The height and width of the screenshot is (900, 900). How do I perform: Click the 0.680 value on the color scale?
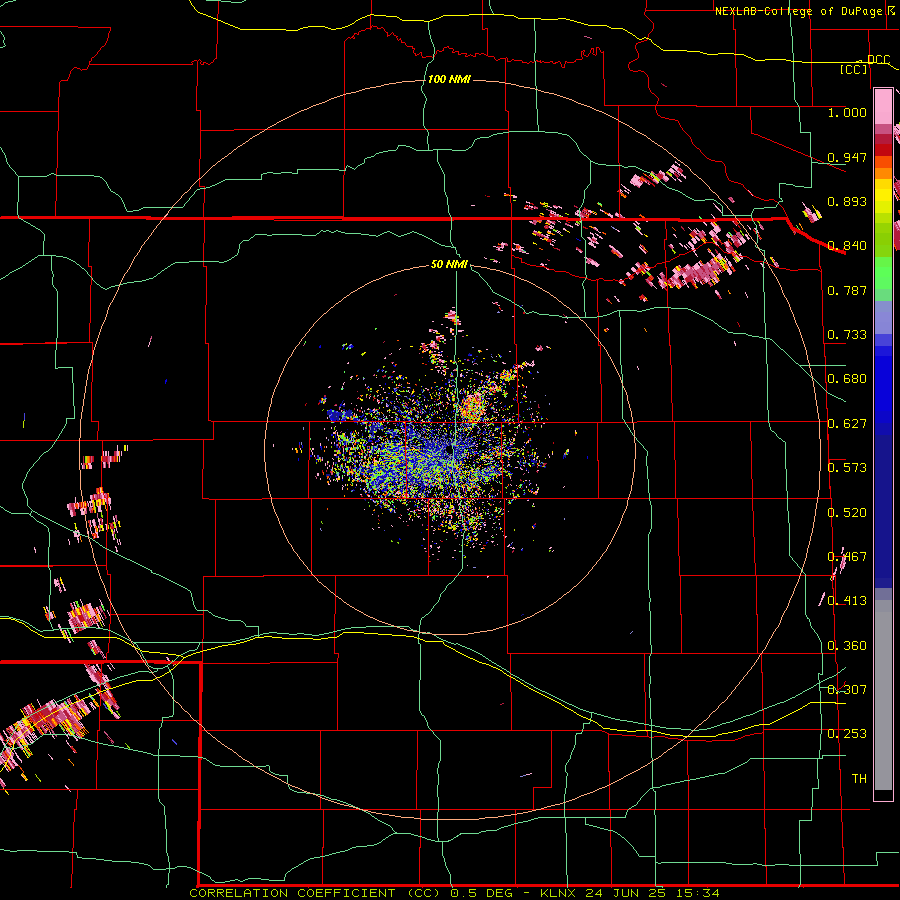[x=847, y=379]
